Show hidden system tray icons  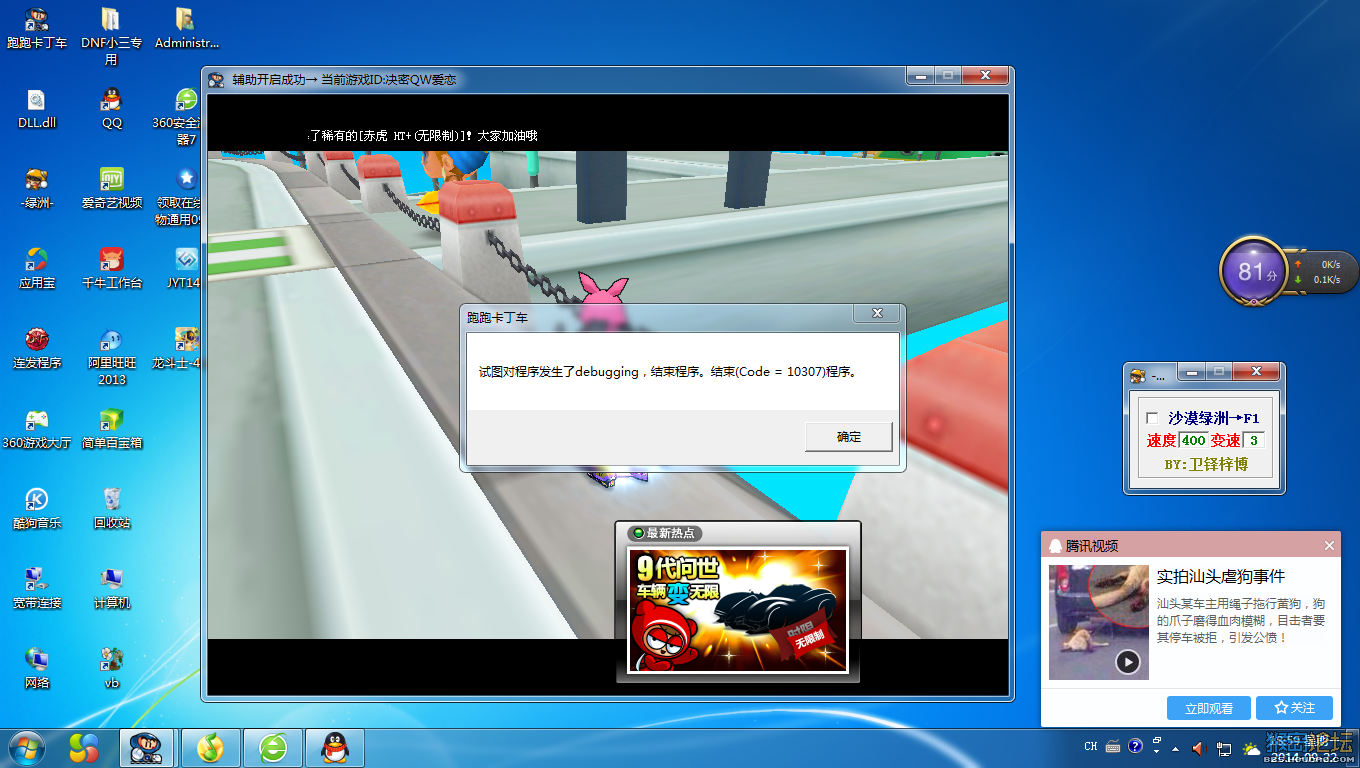pyautogui.click(x=1175, y=747)
